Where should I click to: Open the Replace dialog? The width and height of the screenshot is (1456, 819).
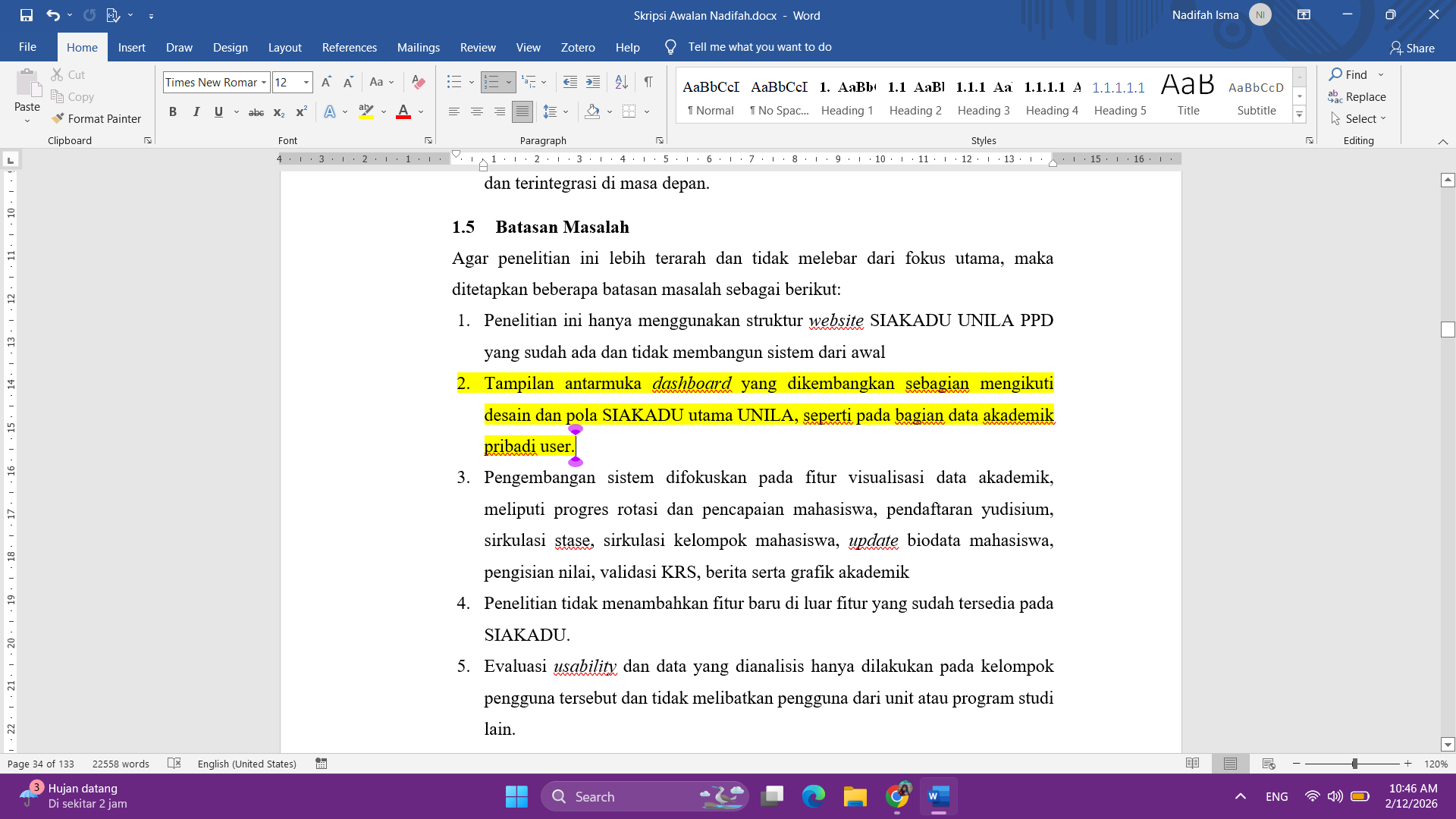click(1357, 96)
